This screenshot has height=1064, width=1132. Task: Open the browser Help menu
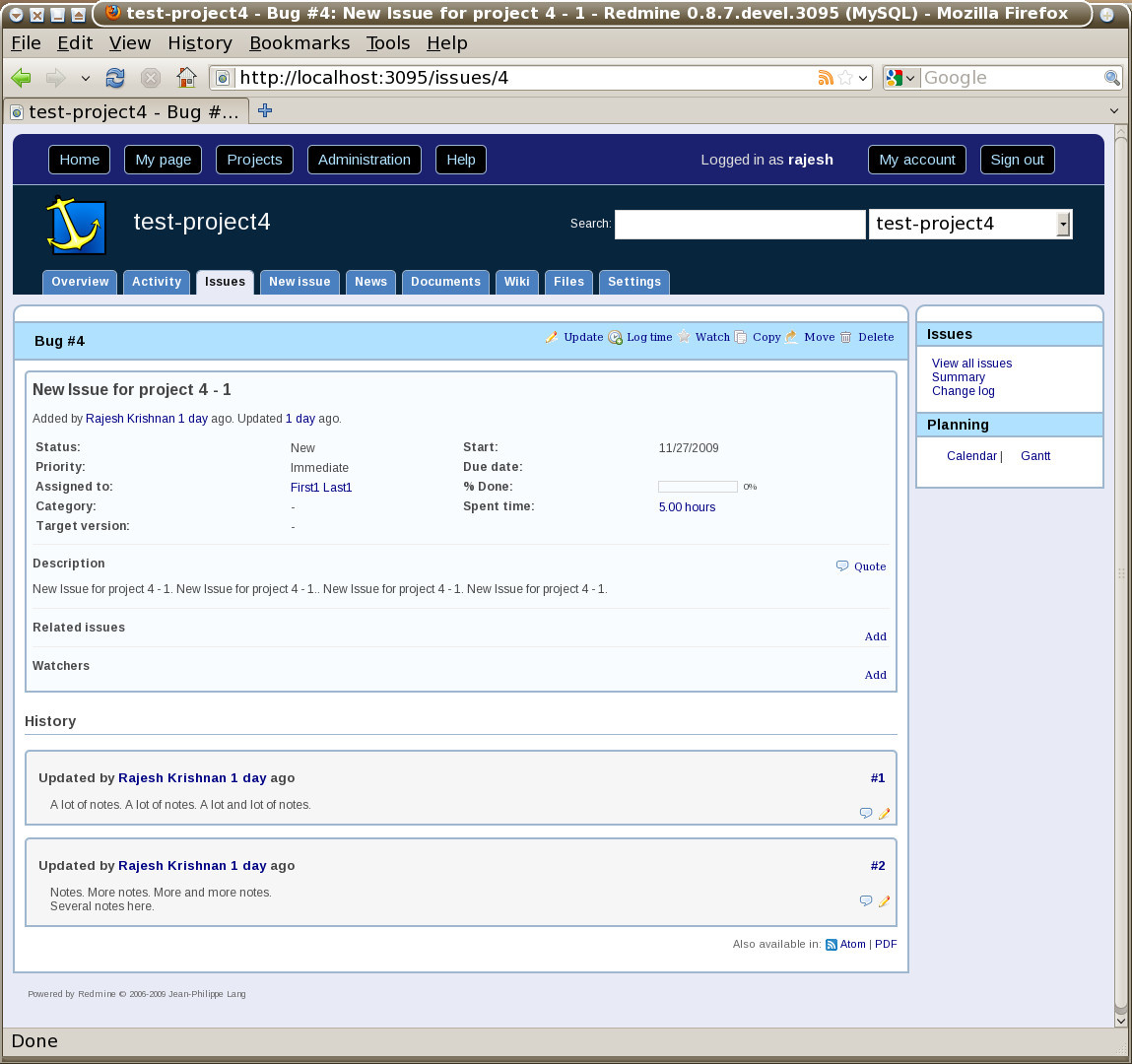pyautogui.click(x=447, y=43)
